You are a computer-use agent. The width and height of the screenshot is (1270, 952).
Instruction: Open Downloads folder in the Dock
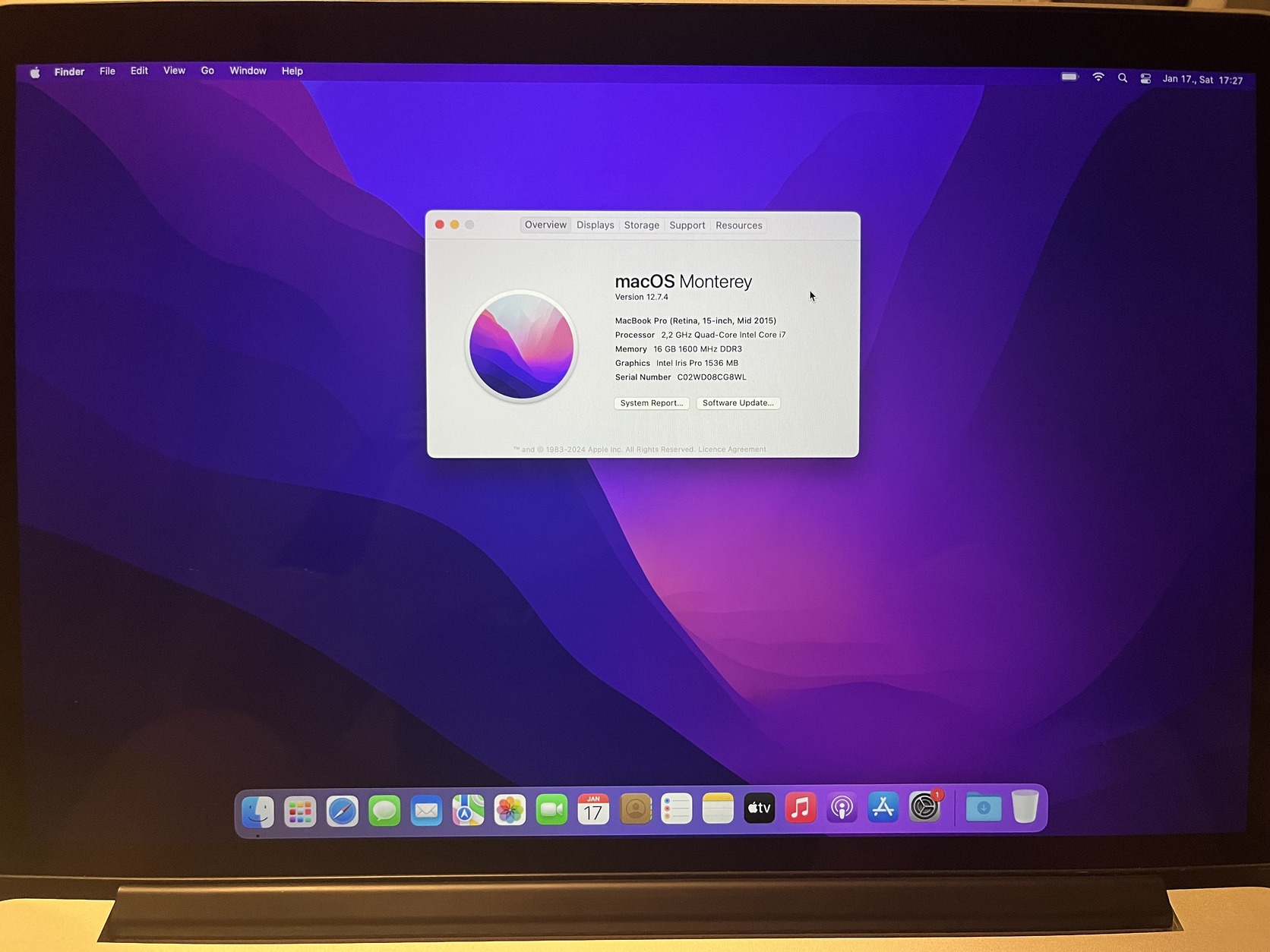(x=984, y=806)
